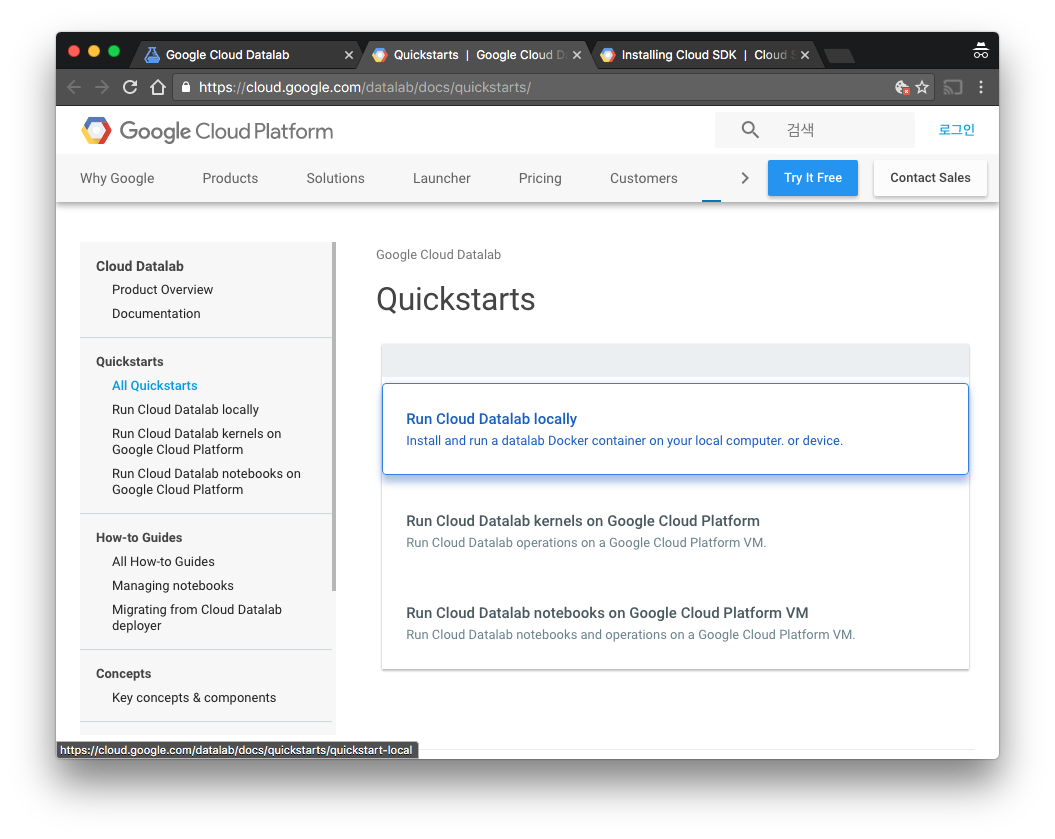Switch to the Quickstarts browser tab

[x=465, y=55]
